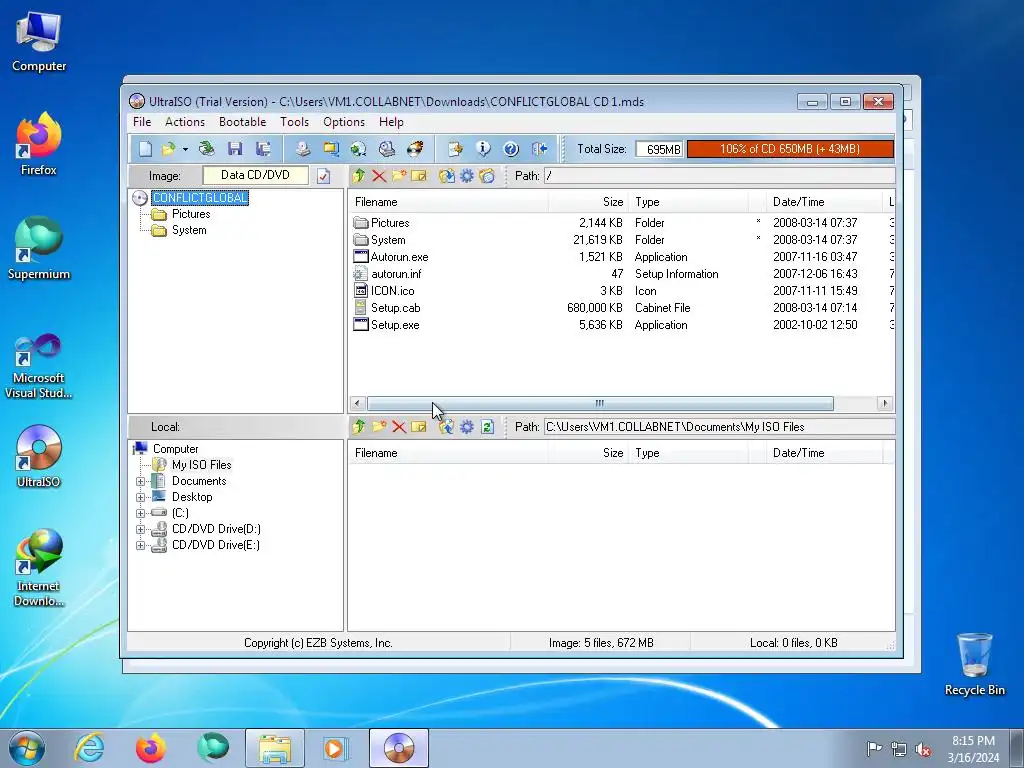Viewport: 1024px width, 768px height.
Task: Click the Add files icon in Local toolbar
Action: 447,427
